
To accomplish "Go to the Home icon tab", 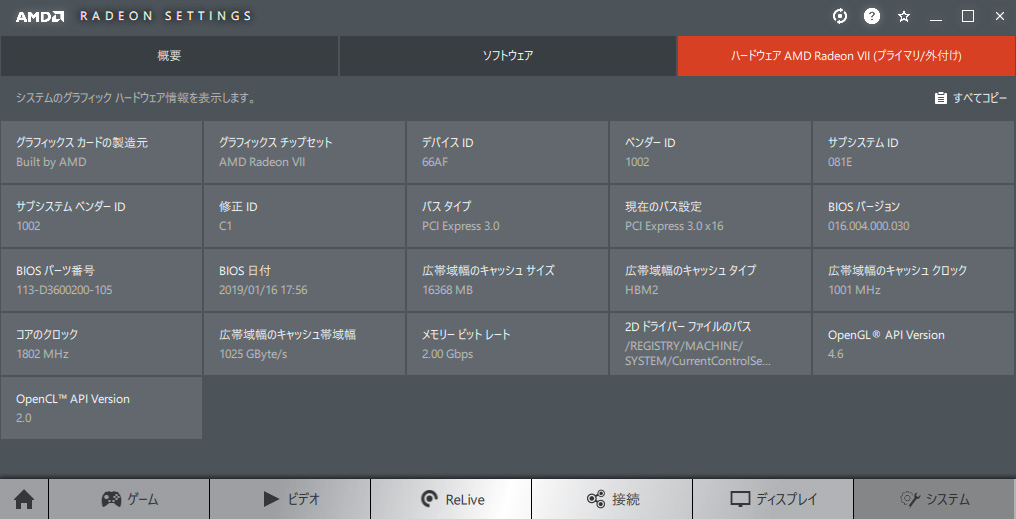I will point(24,499).
